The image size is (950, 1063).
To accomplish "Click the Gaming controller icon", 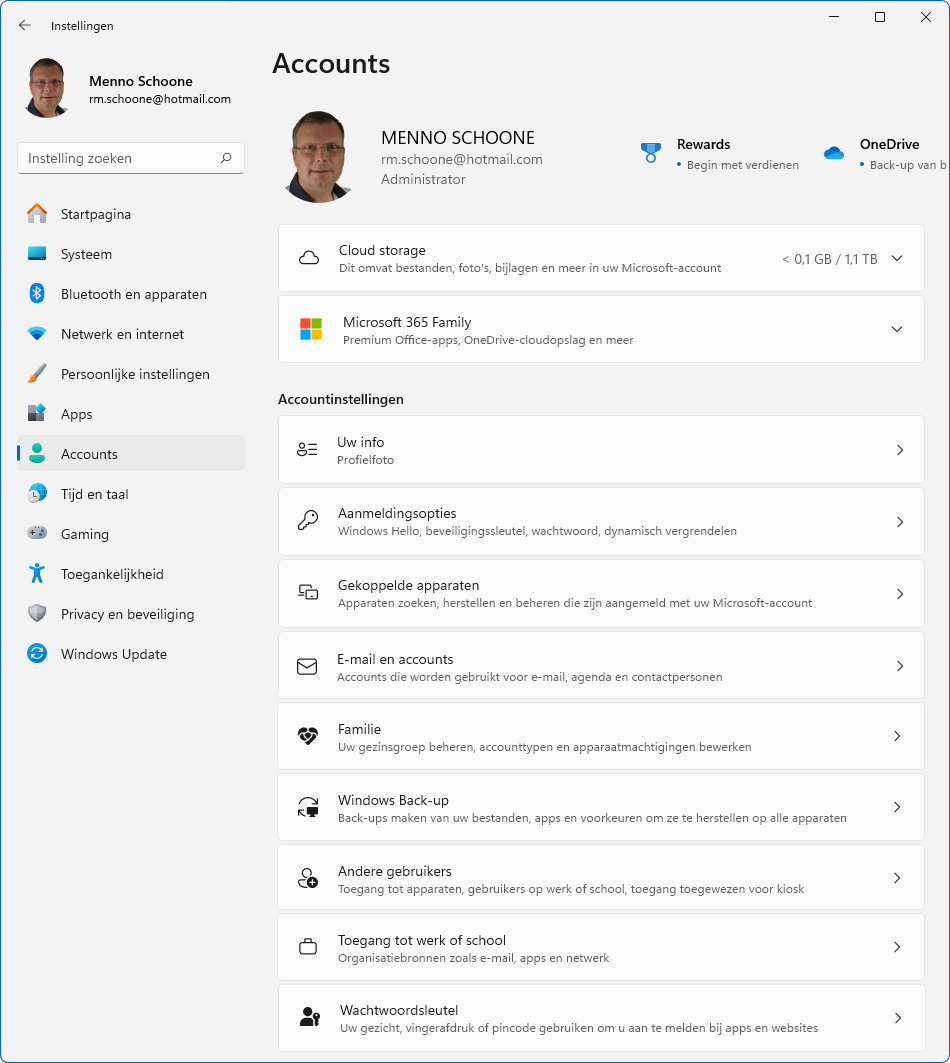I will pyautogui.click(x=37, y=533).
